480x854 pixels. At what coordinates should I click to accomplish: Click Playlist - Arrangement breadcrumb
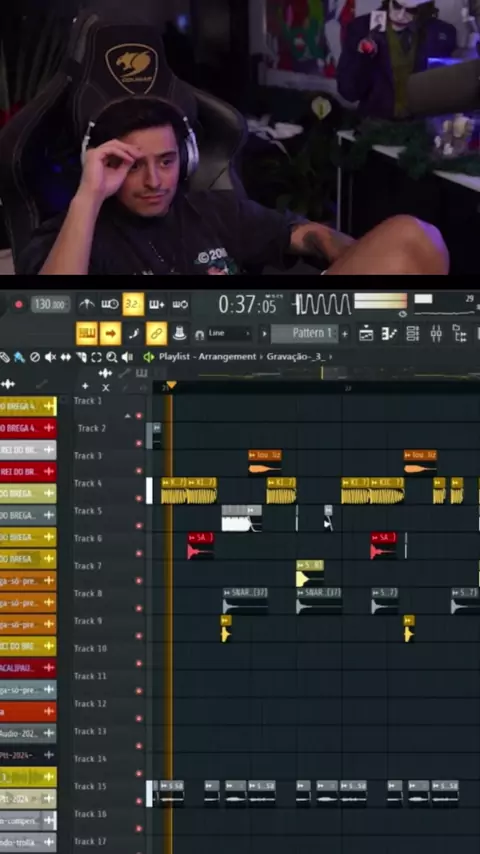tap(207, 357)
